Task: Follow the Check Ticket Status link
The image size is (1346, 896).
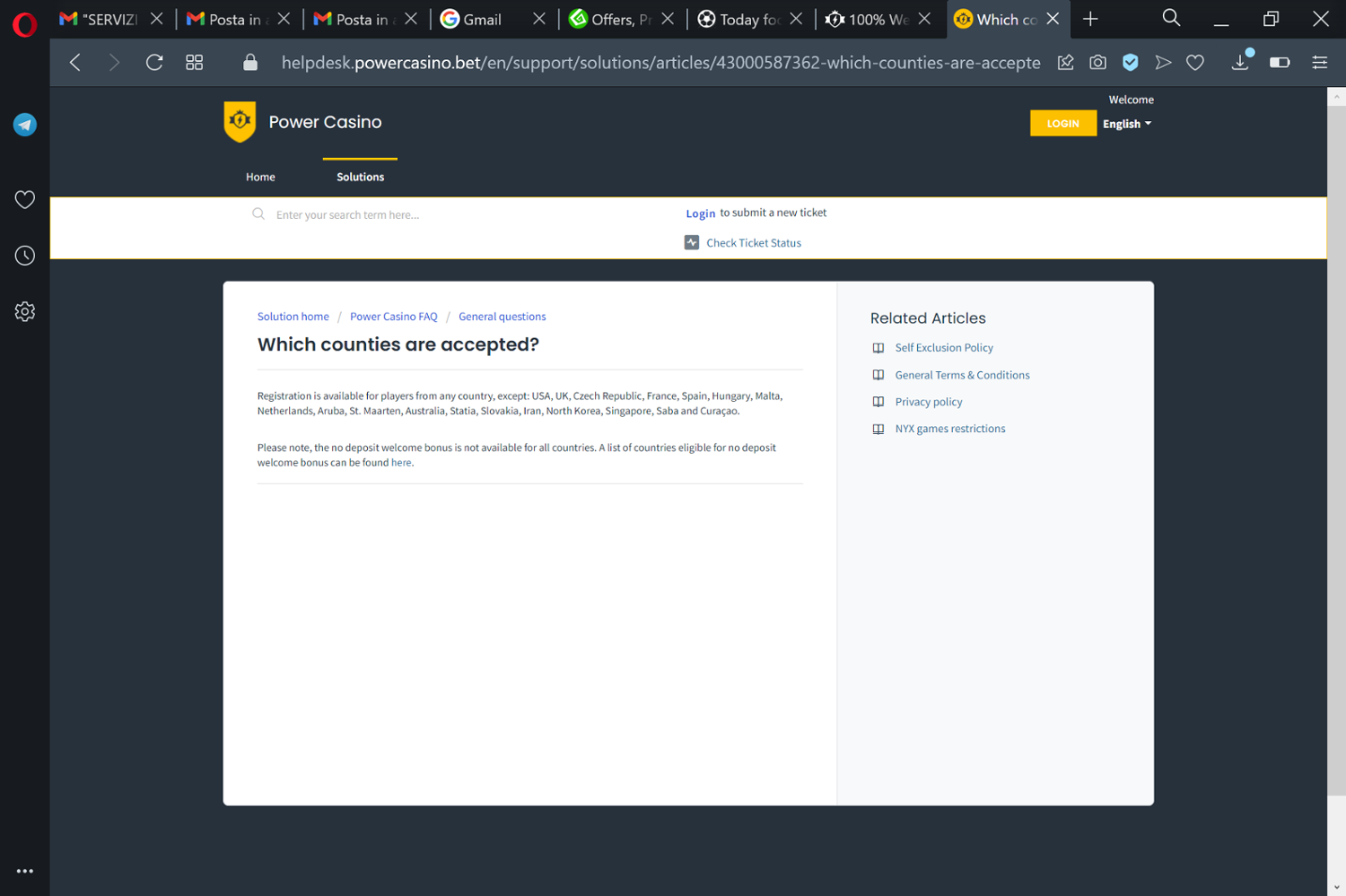Action: point(753,243)
